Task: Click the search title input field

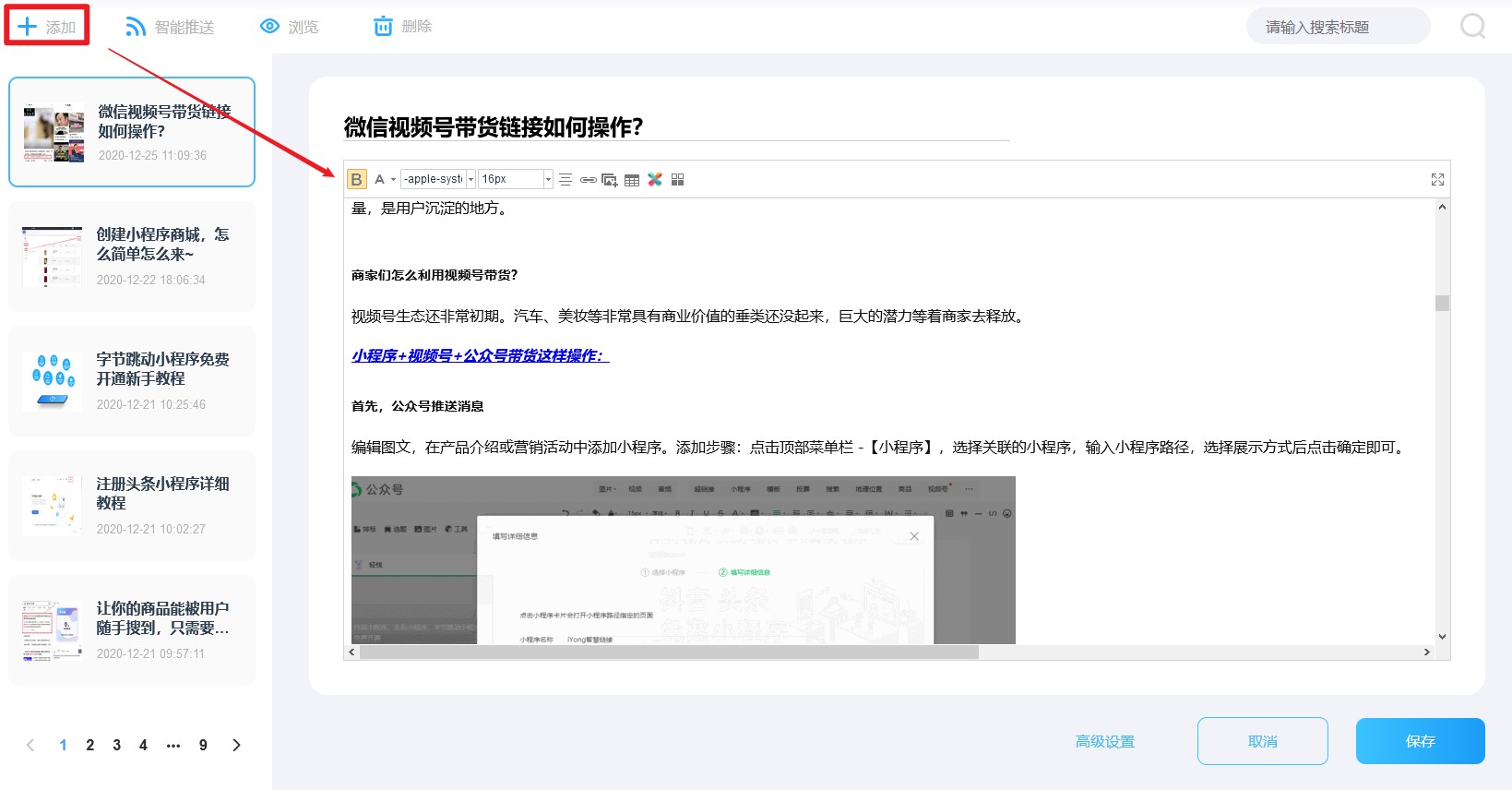Action: (1338, 27)
